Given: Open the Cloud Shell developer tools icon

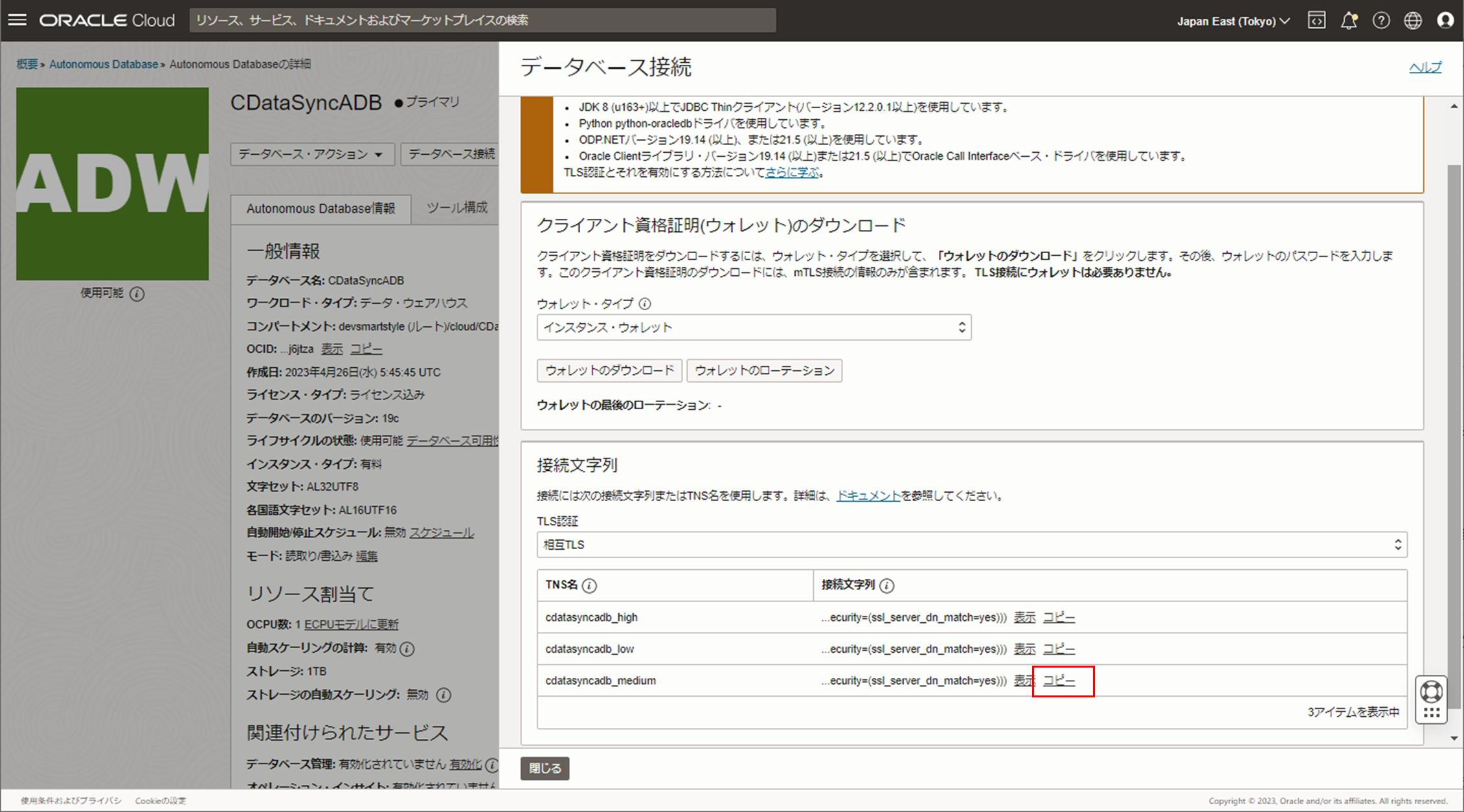Looking at the screenshot, I should 1316,21.
